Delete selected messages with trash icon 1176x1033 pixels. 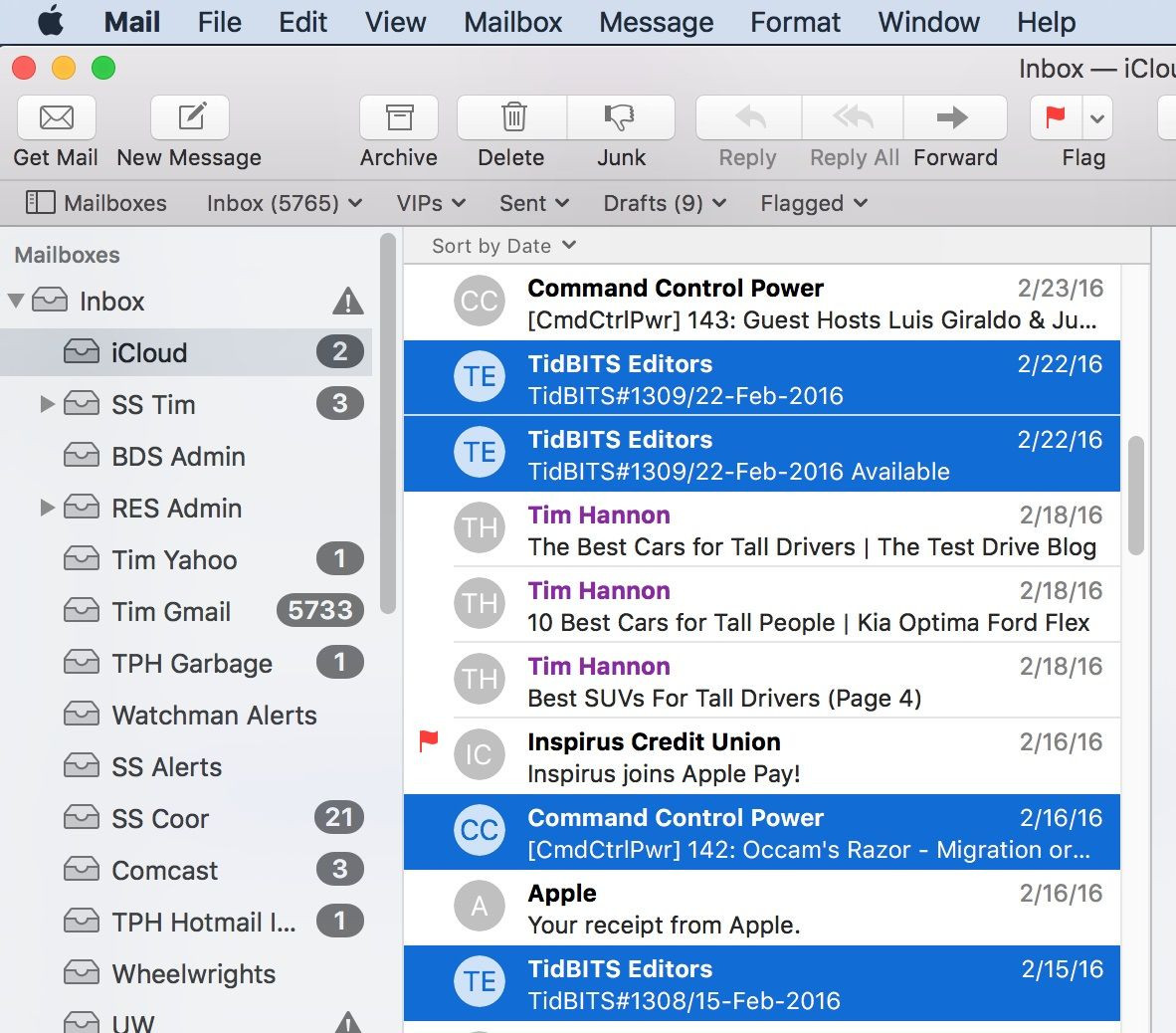click(513, 117)
